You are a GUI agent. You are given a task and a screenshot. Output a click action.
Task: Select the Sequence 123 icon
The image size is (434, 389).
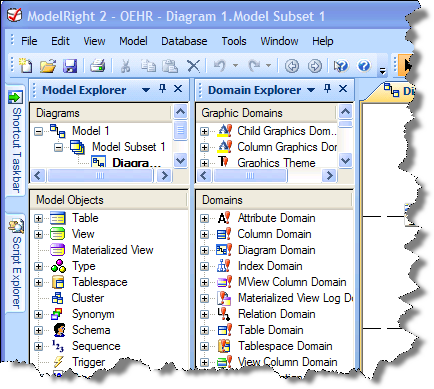[58, 346]
